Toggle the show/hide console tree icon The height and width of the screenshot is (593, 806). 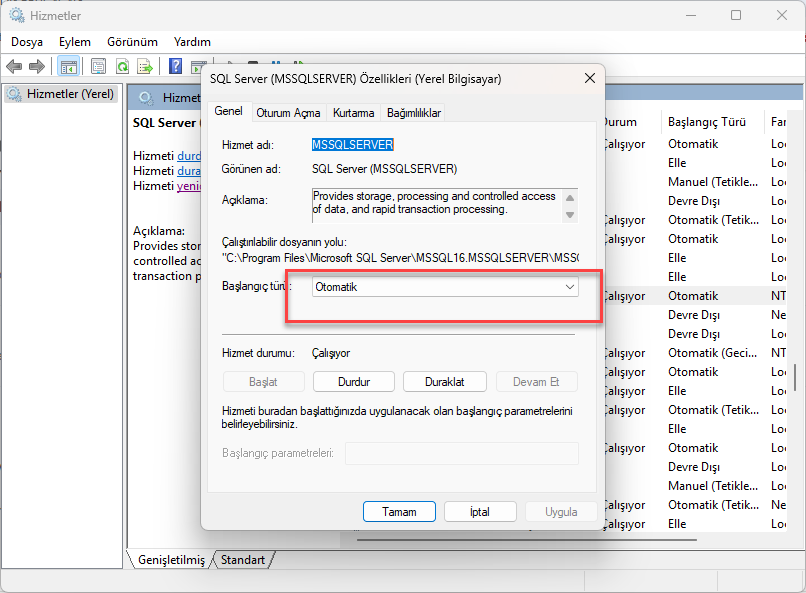tap(68, 66)
